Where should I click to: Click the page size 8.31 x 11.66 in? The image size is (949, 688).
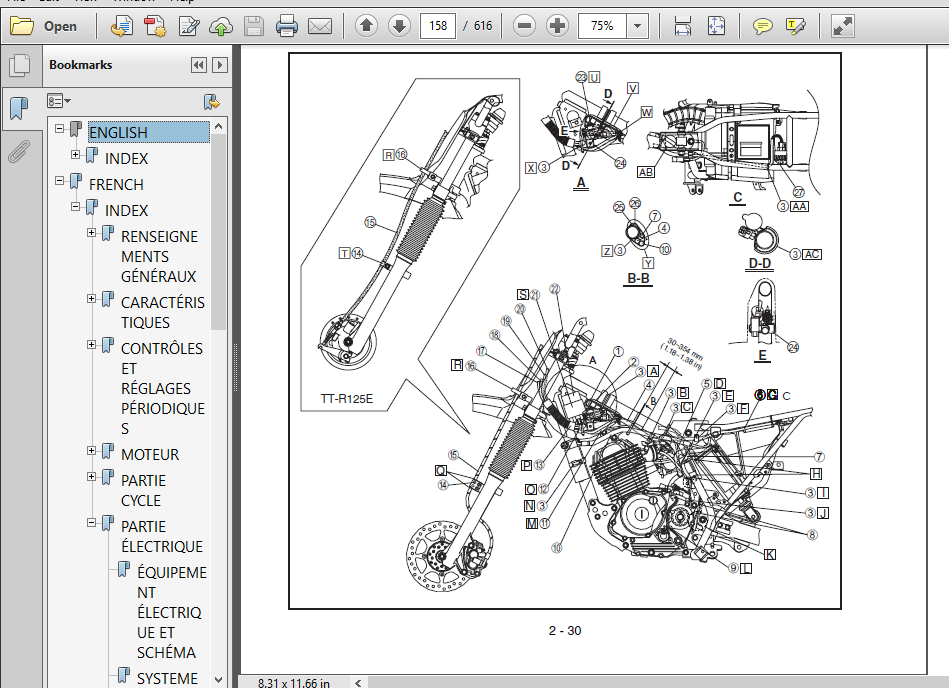(294, 683)
